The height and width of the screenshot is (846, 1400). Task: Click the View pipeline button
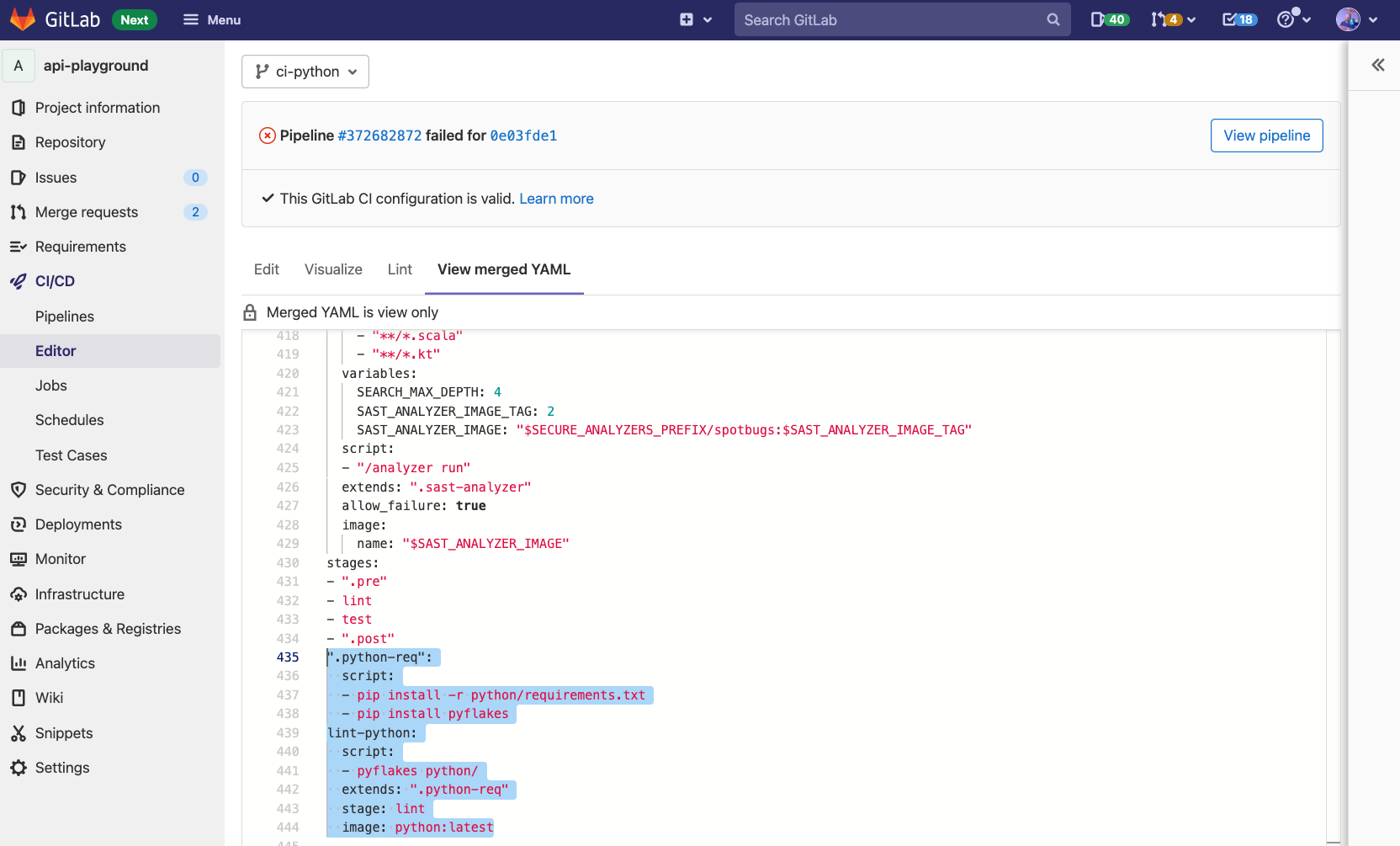pos(1266,136)
